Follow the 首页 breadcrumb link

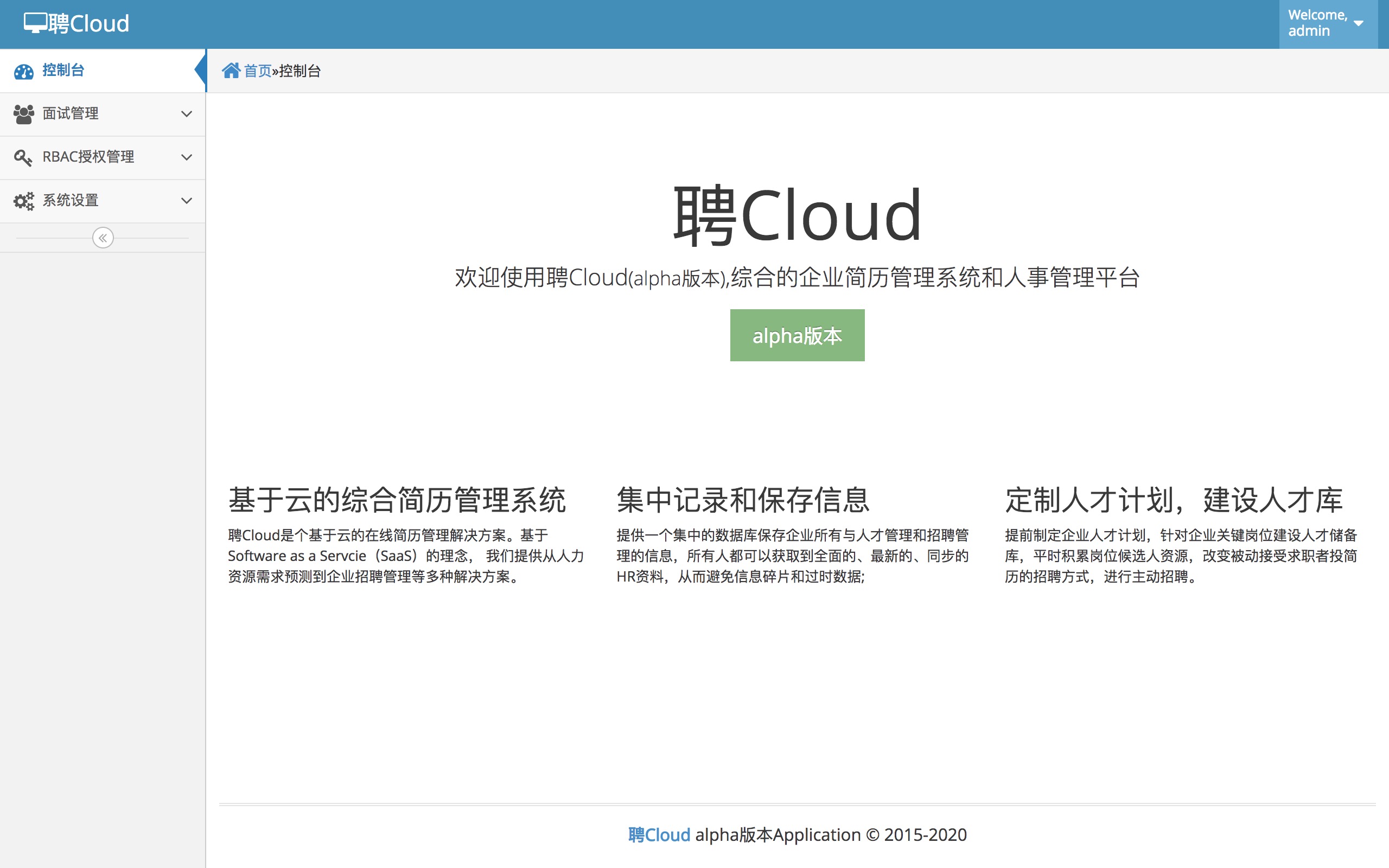click(257, 71)
